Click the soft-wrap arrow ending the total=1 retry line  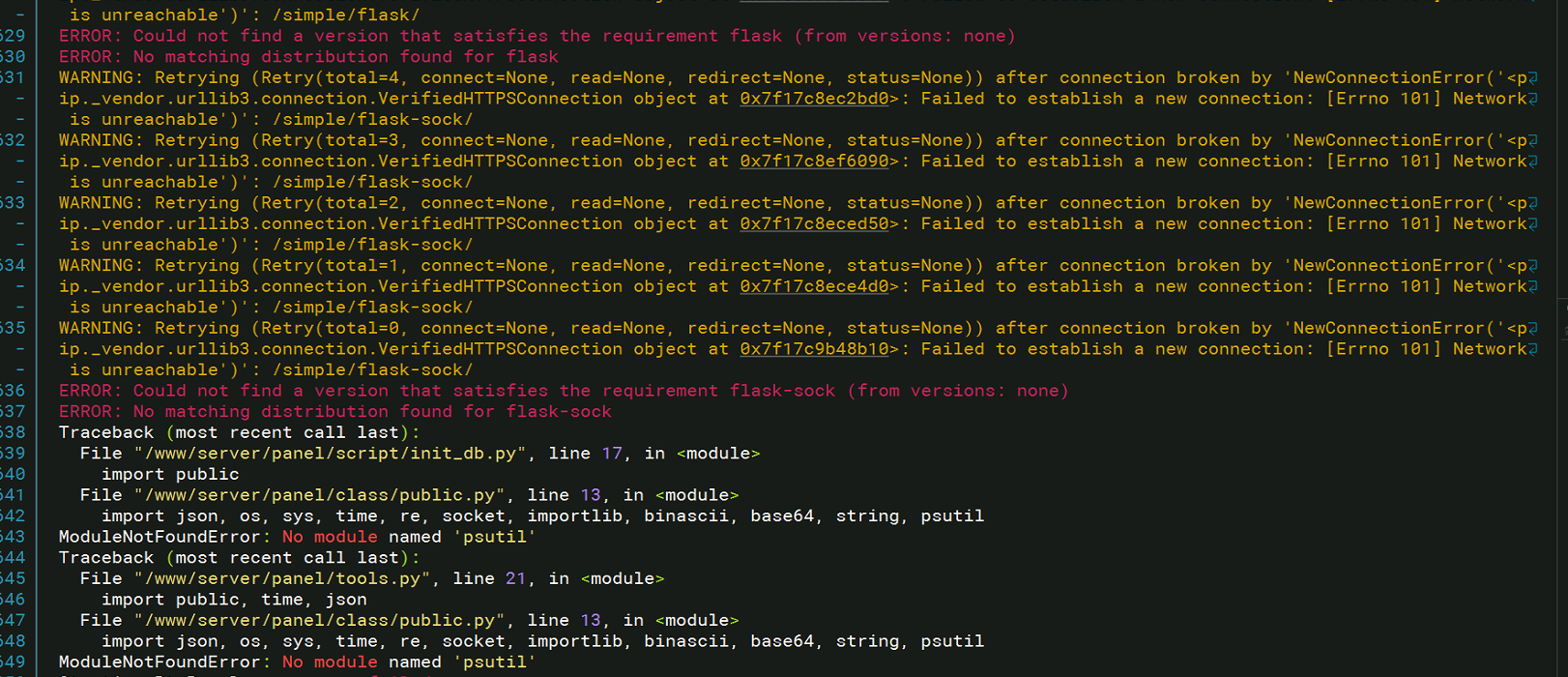[1534, 266]
